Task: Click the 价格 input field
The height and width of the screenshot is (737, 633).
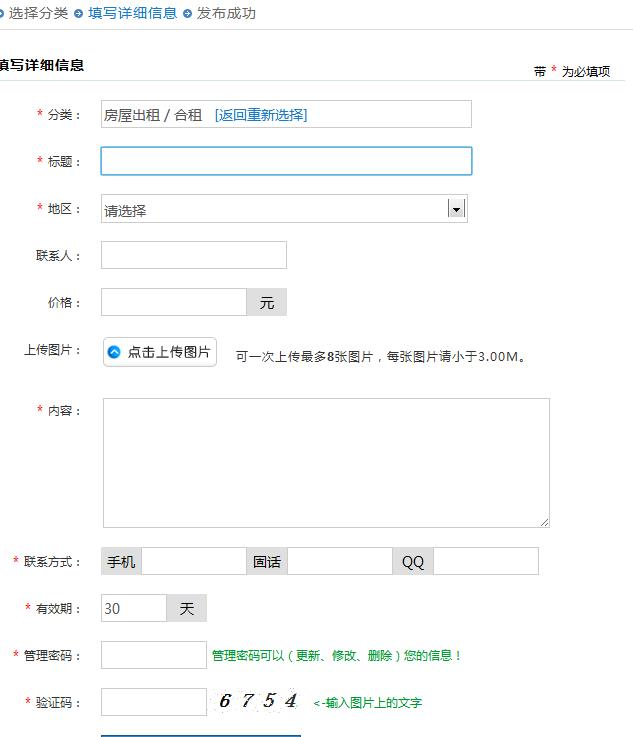Action: (x=173, y=302)
